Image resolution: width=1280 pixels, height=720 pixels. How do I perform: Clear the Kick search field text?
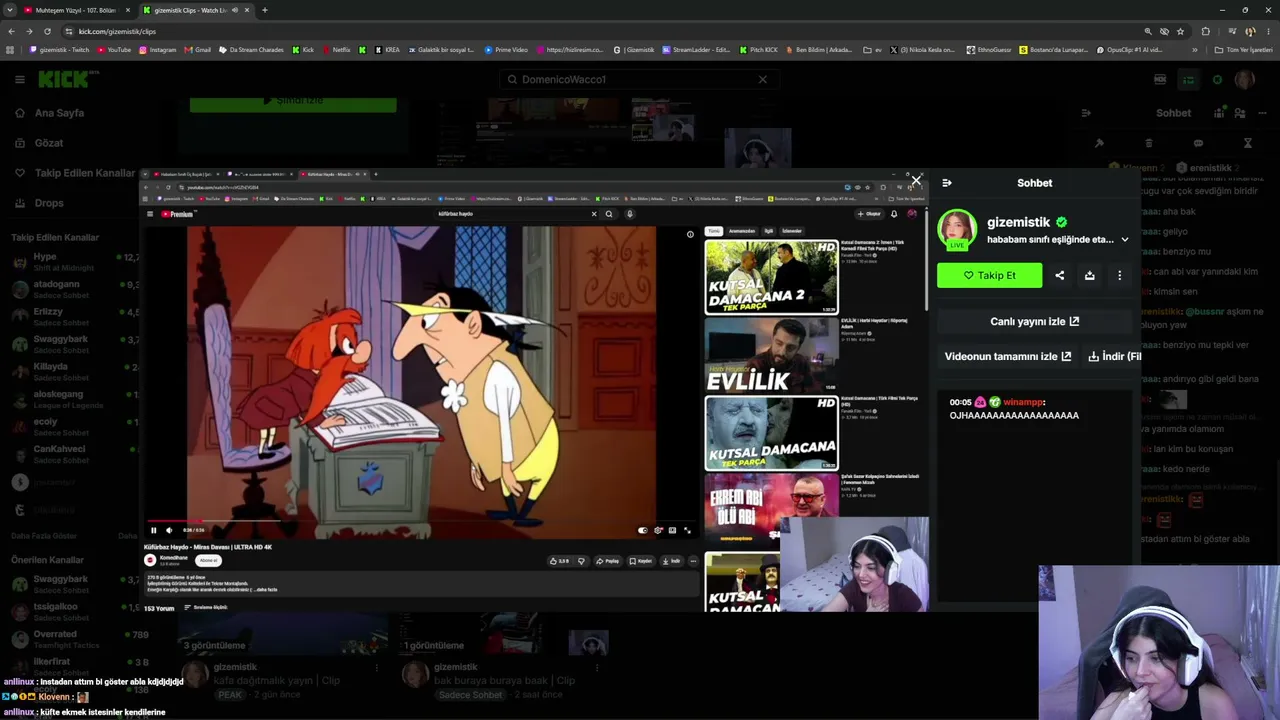click(762, 79)
